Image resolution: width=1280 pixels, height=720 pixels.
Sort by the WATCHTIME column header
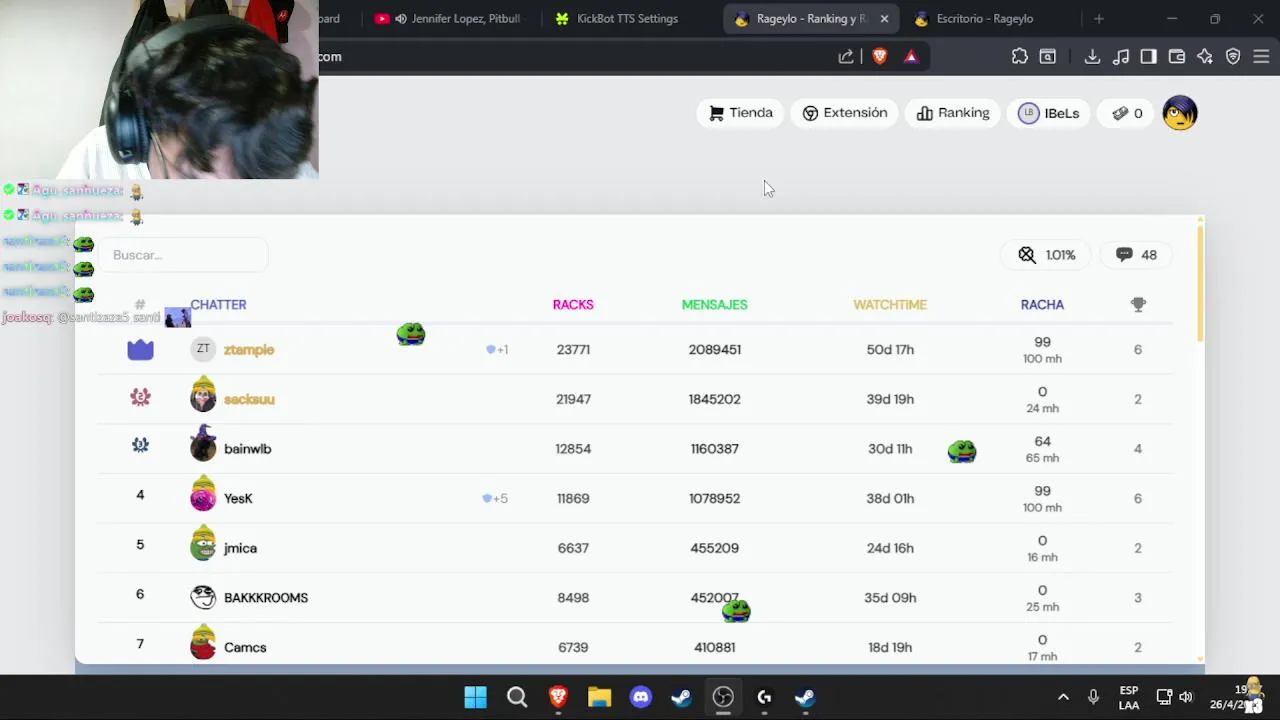[890, 305]
